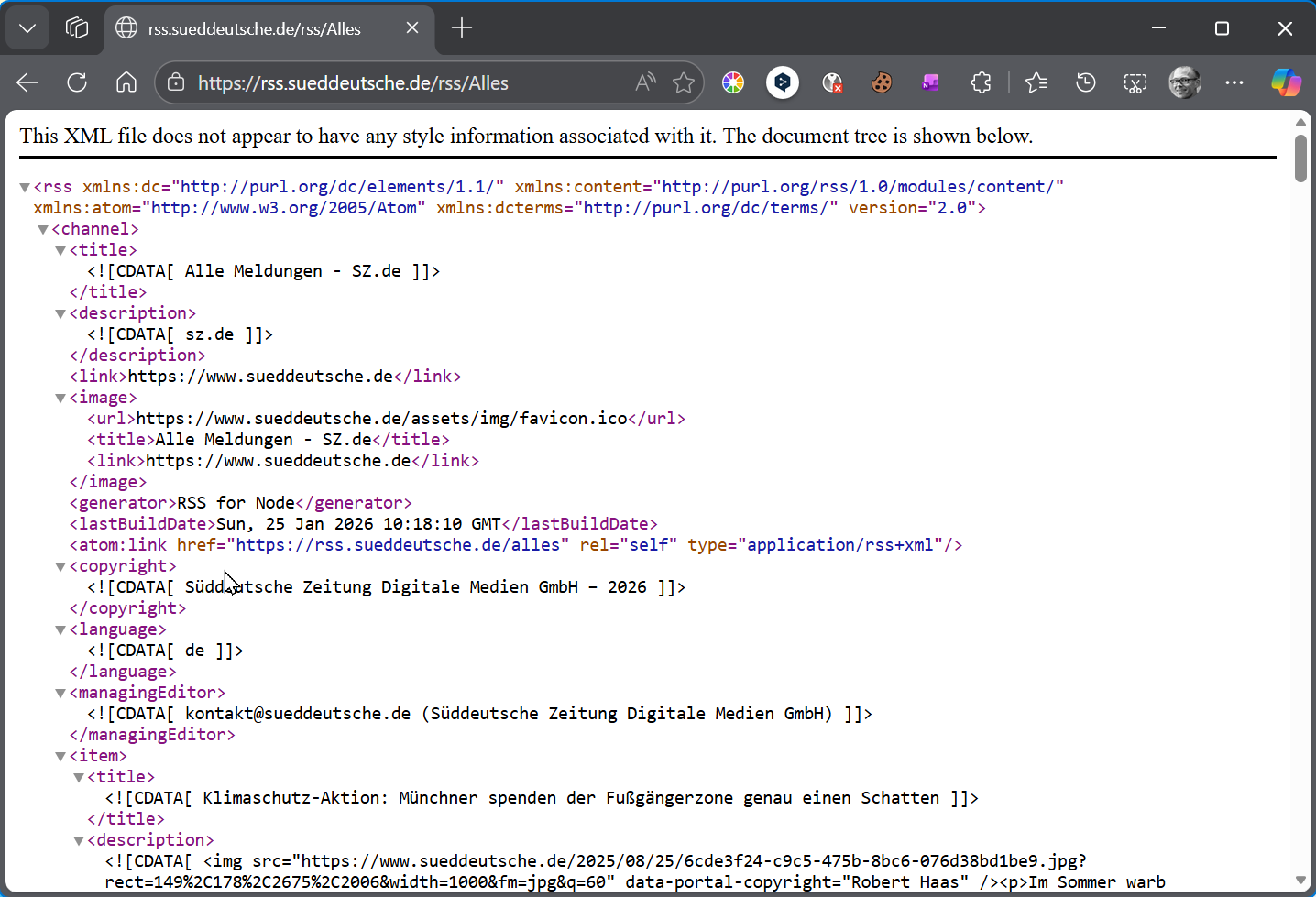Image resolution: width=1316 pixels, height=897 pixels.
Task: Collapse the item element
Action: click(60, 756)
